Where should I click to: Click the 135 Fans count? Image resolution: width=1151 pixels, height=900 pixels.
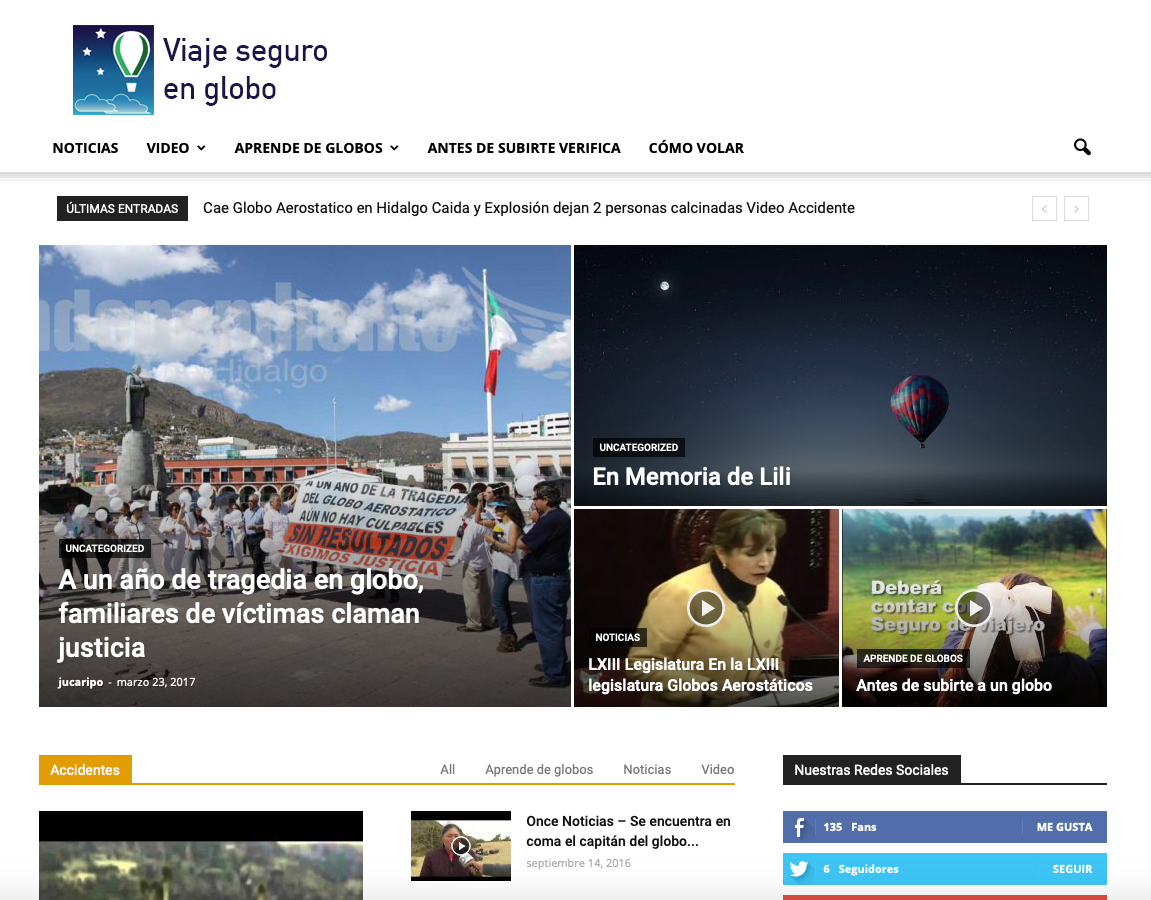click(850, 827)
